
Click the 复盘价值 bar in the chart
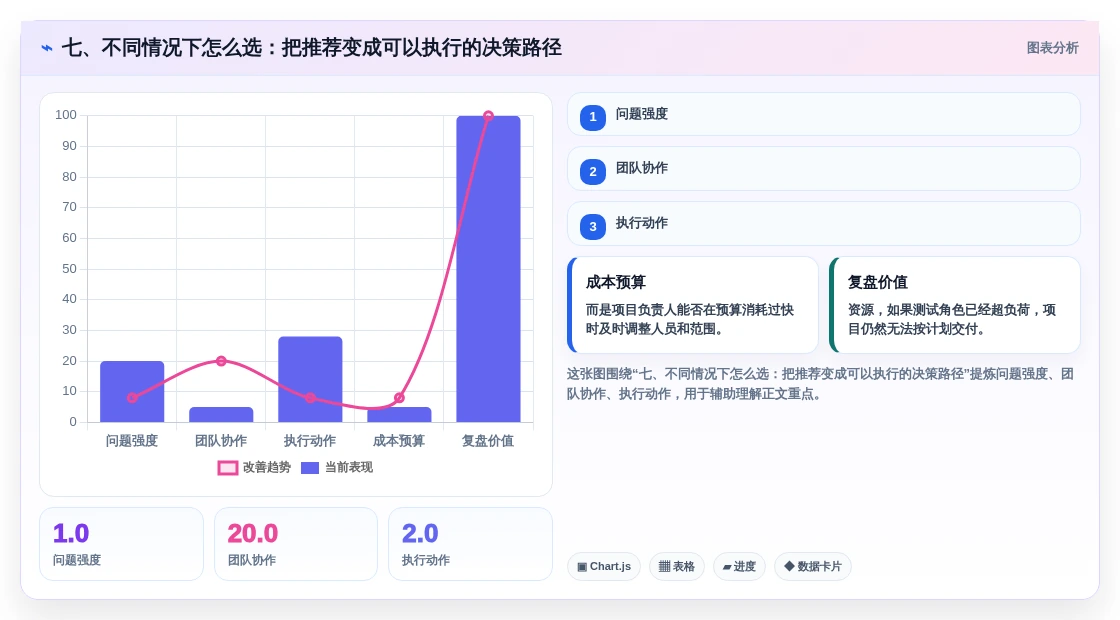click(489, 269)
